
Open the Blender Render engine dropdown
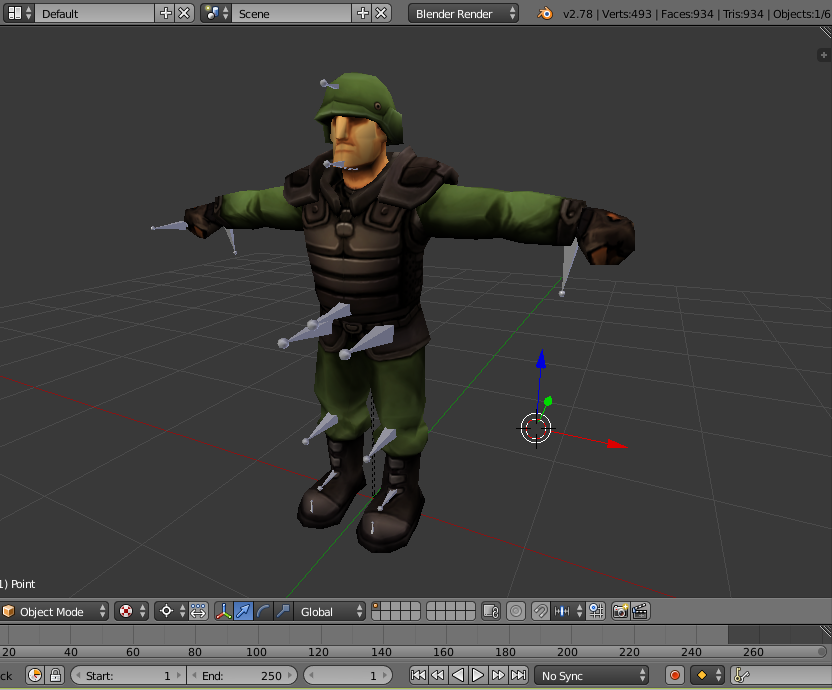(462, 13)
